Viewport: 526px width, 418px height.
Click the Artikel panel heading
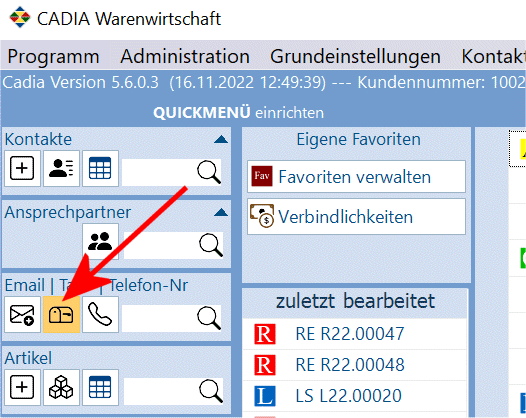(28, 358)
